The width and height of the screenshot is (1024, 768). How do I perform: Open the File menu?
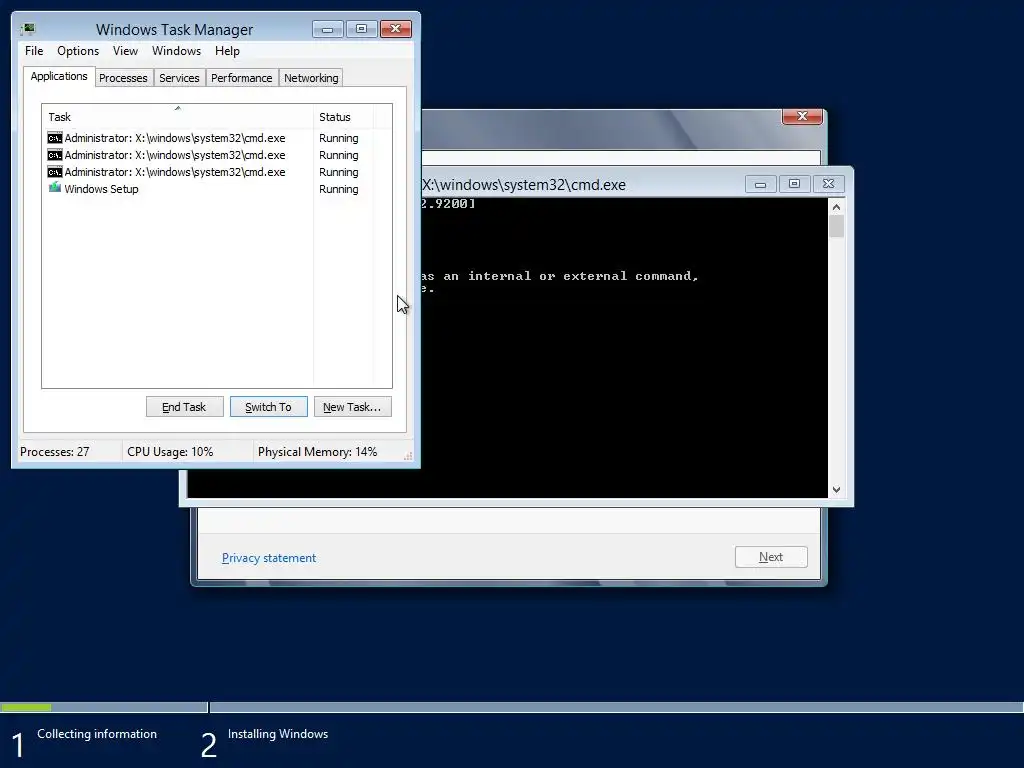tap(34, 51)
